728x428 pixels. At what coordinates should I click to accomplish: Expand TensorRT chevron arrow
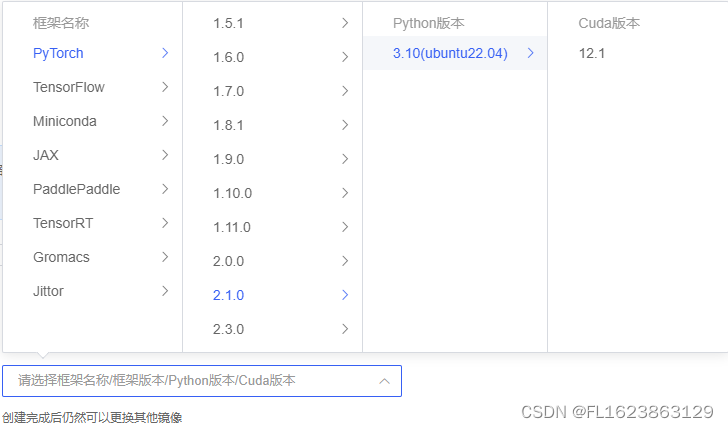pos(165,223)
